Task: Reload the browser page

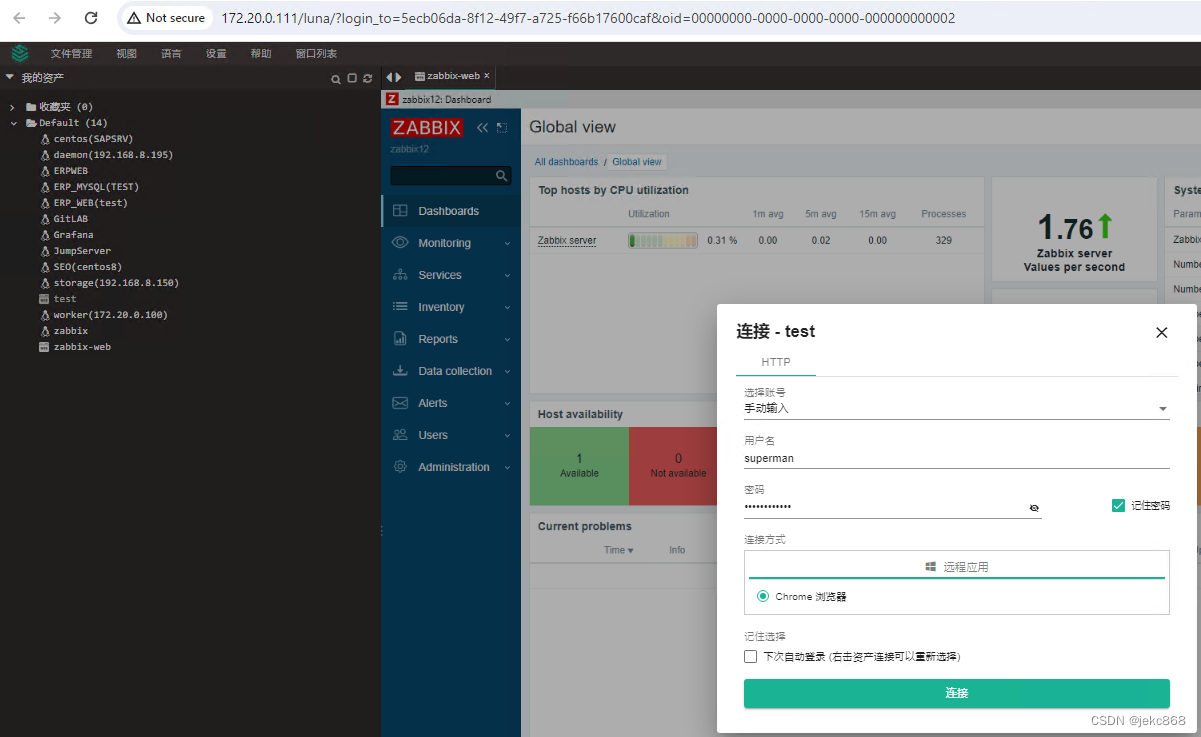Action: (x=91, y=18)
